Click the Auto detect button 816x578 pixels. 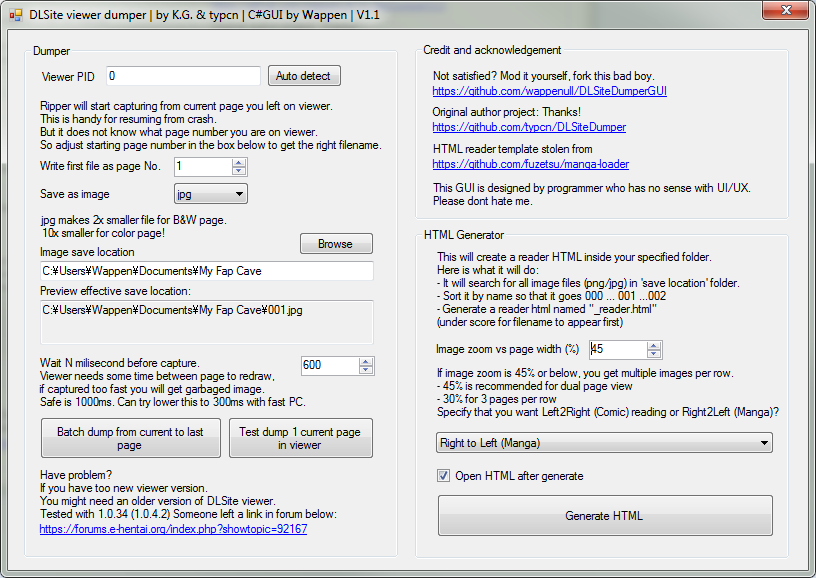tap(304, 76)
